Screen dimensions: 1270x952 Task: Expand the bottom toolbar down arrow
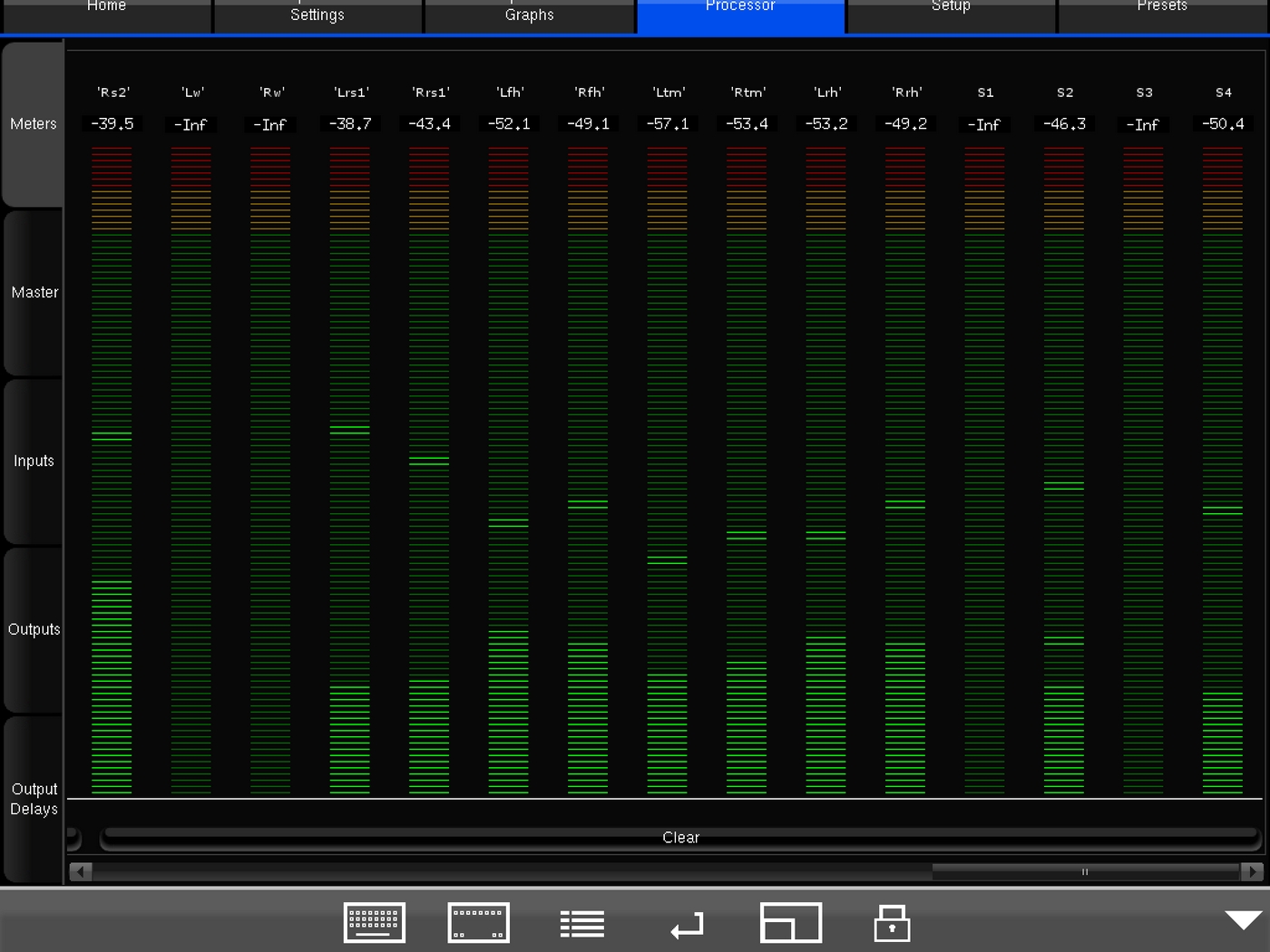tap(1243, 920)
